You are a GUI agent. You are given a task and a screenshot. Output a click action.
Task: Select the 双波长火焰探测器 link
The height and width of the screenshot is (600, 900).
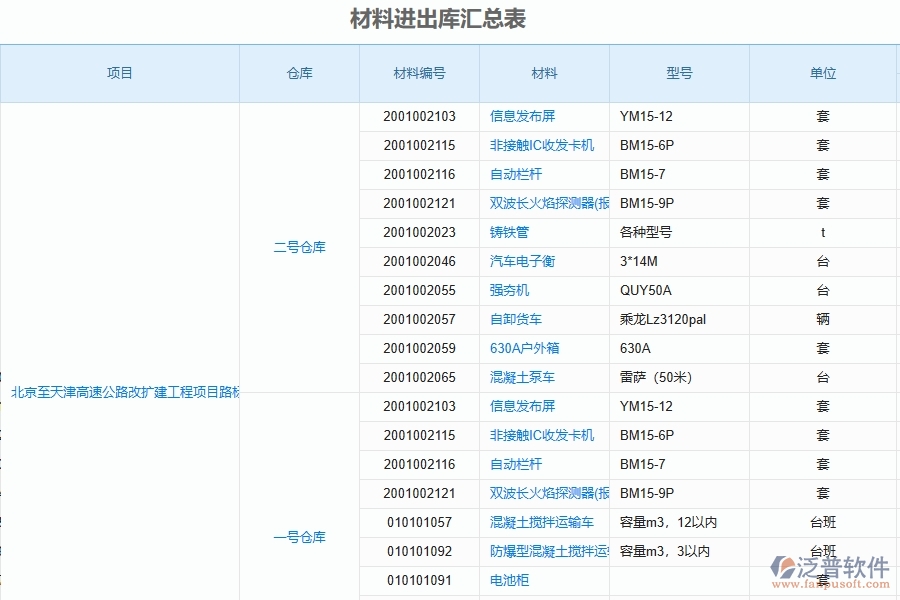click(x=547, y=203)
